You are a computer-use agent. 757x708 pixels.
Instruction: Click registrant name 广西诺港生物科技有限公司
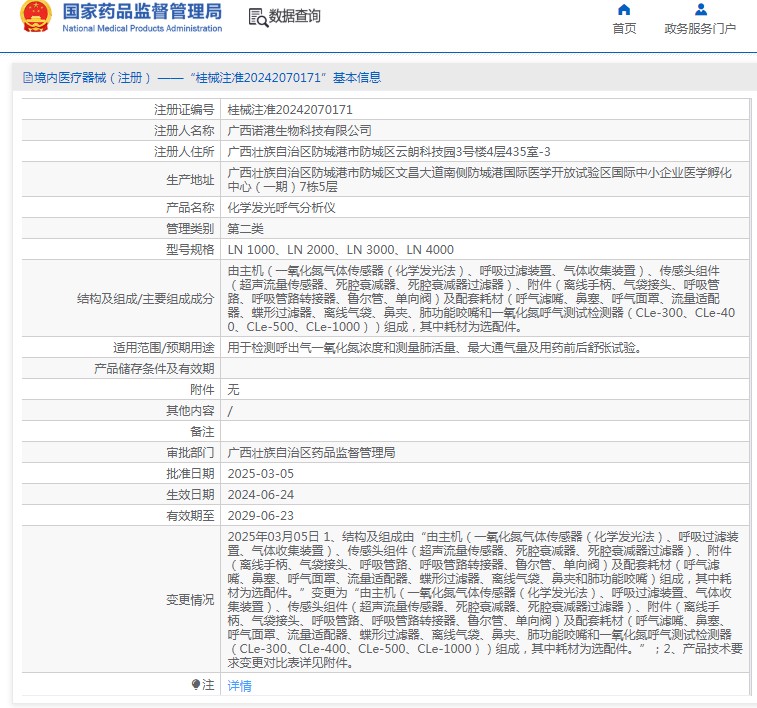coord(300,130)
